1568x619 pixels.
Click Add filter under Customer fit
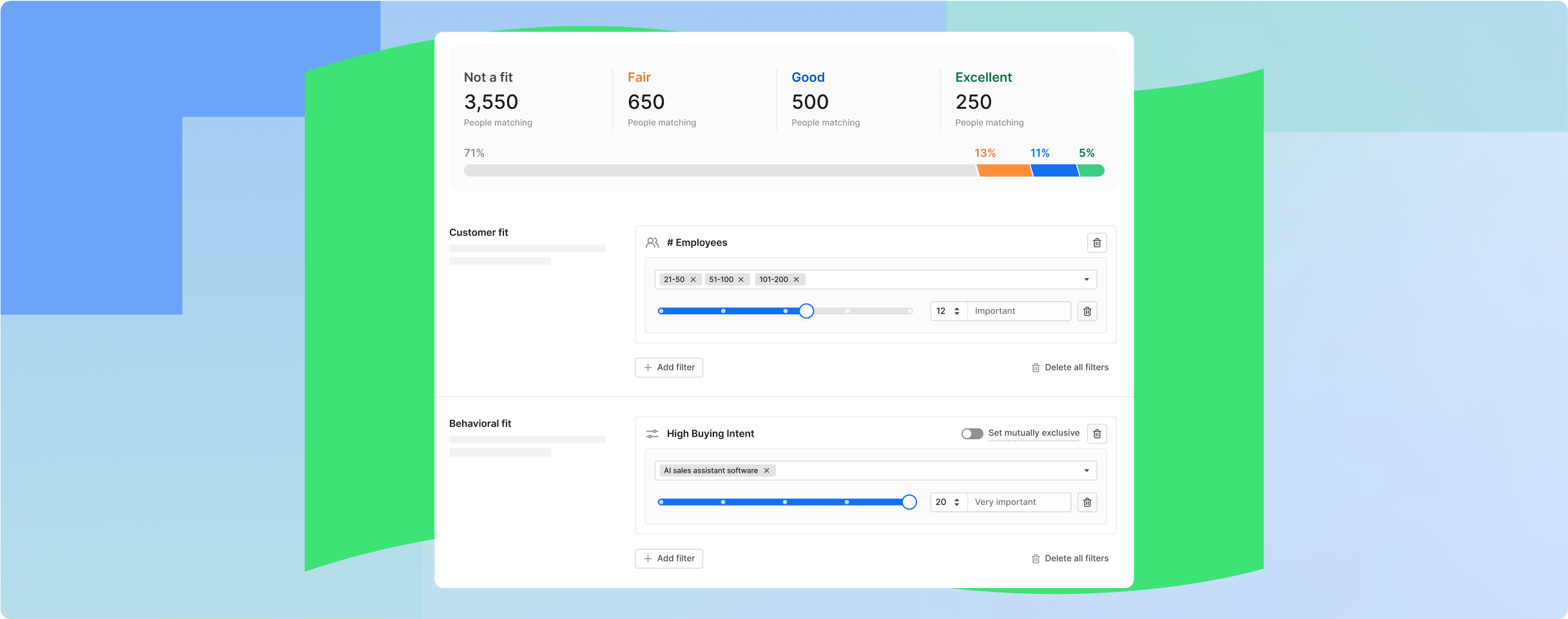pos(669,368)
